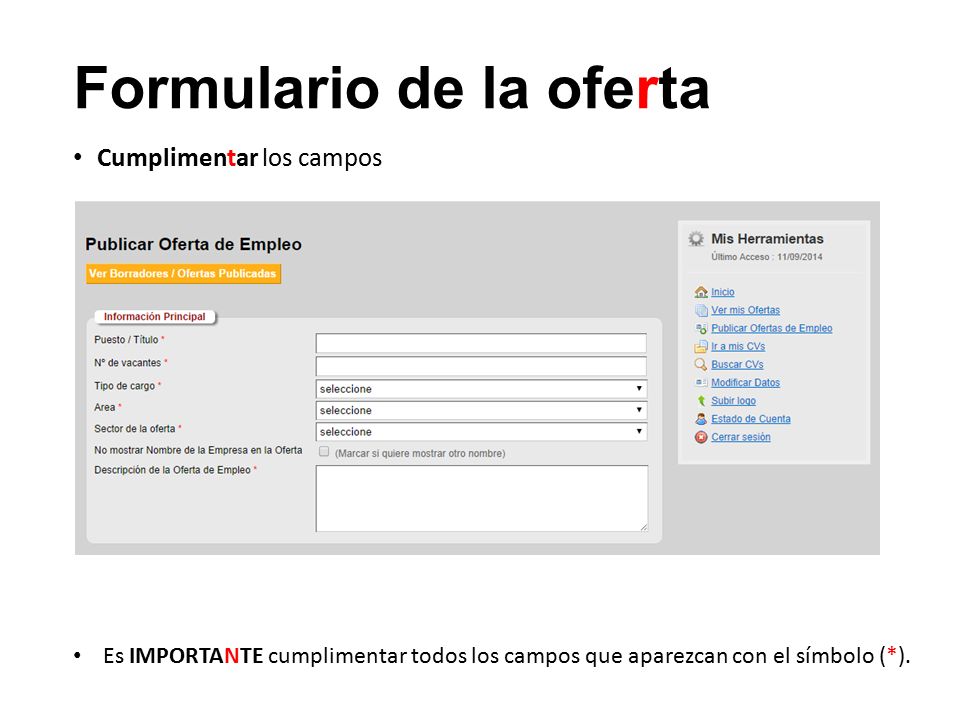Viewport: 960px width, 720px height.
Task: Click the house icon beside Inicio
Action: pos(701,292)
